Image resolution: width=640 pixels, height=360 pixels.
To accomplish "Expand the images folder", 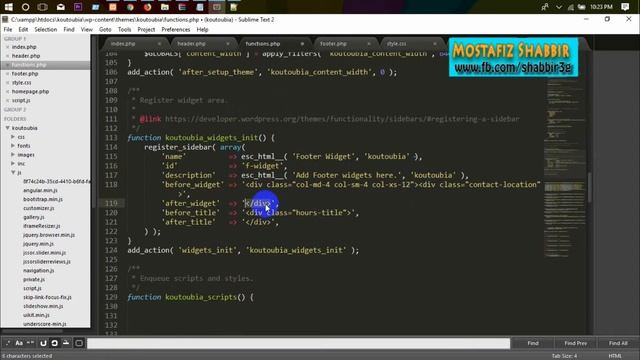I will click(x=13, y=155).
